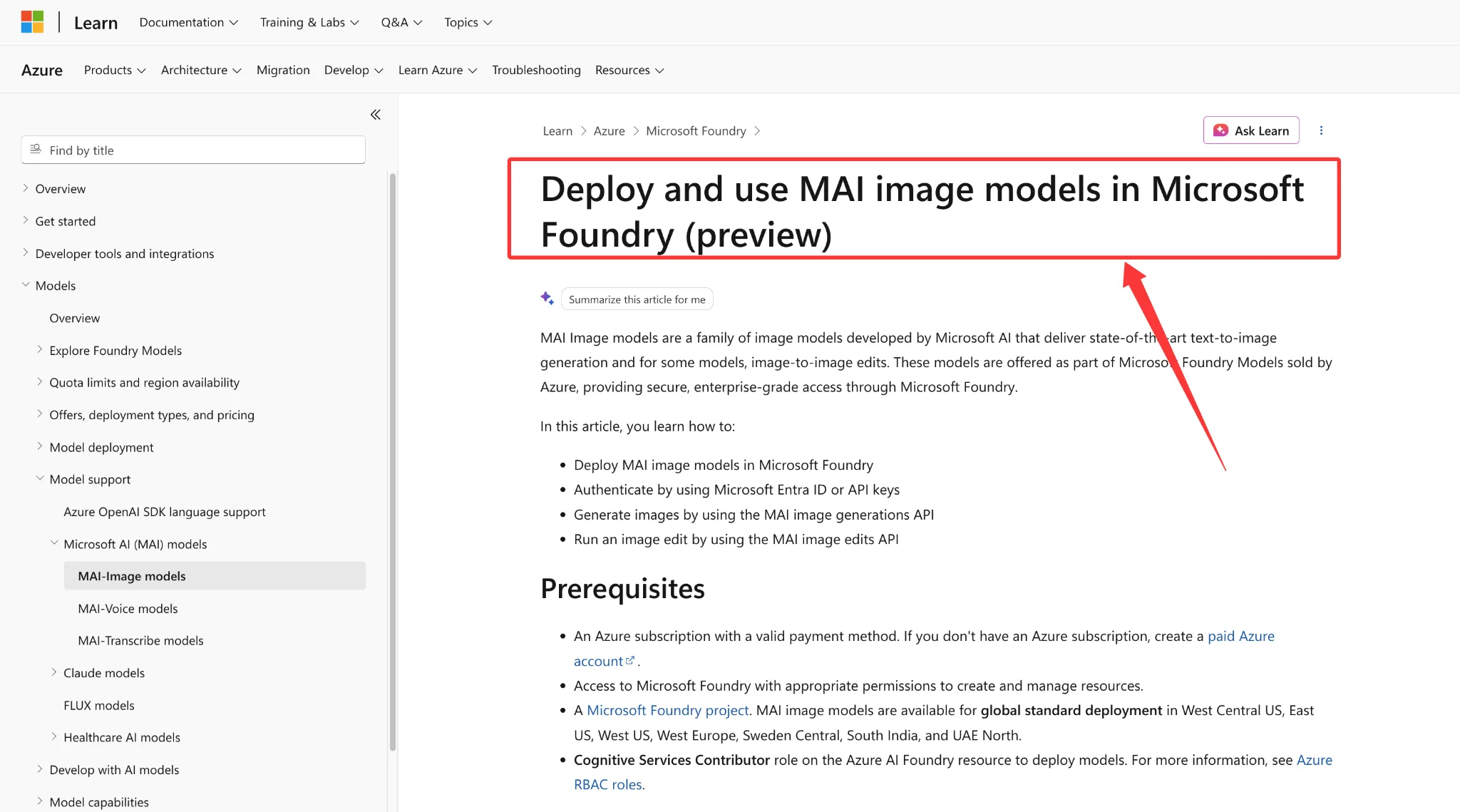Viewport: 1460px width, 812px height.
Task: Click the sparkle AI summarize icon
Action: [x=547, y=298]
